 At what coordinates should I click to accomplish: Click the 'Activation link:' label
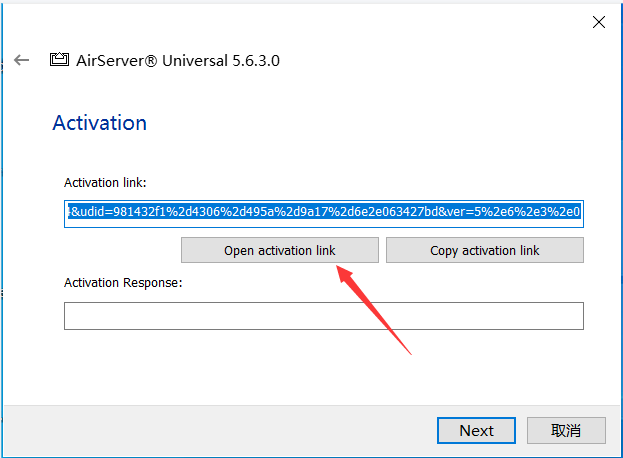click(x=105, y=183)
